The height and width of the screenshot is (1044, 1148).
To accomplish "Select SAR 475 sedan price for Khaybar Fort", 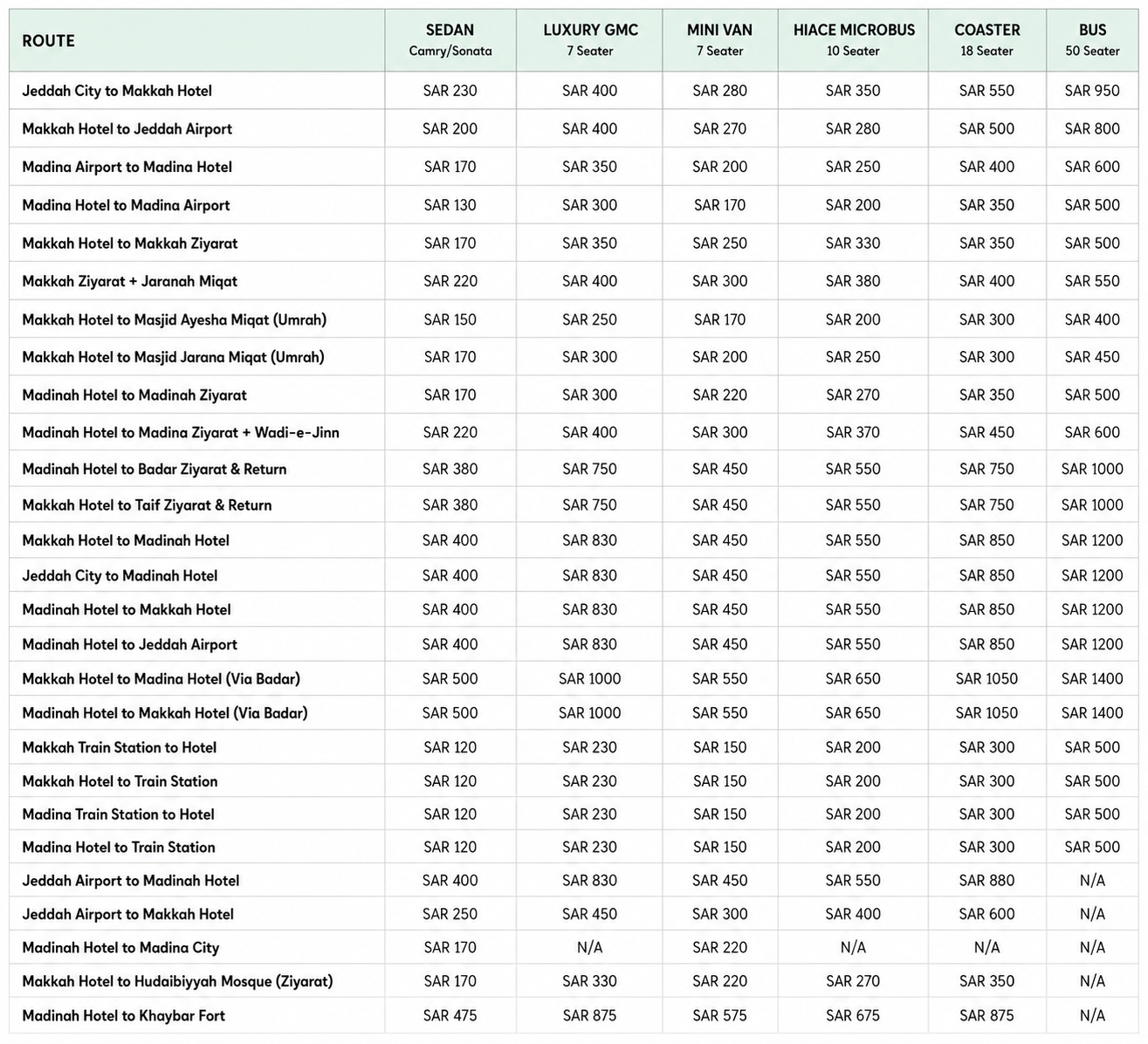I will (x=450, y=1015).
